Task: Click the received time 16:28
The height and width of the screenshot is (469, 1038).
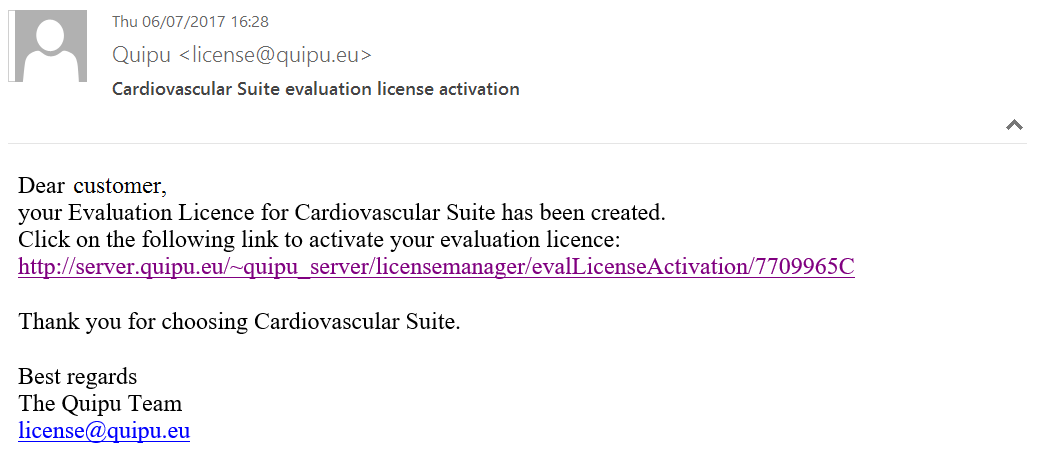Action: coord(251,22)
